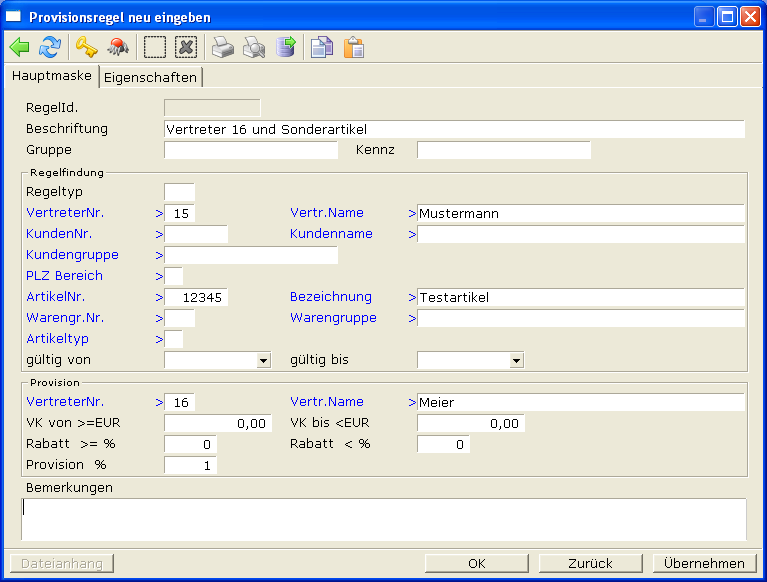This screenshot has height=582, width=767.
Task: Click the green back arrow icon
Action: (x=20, y=47)
